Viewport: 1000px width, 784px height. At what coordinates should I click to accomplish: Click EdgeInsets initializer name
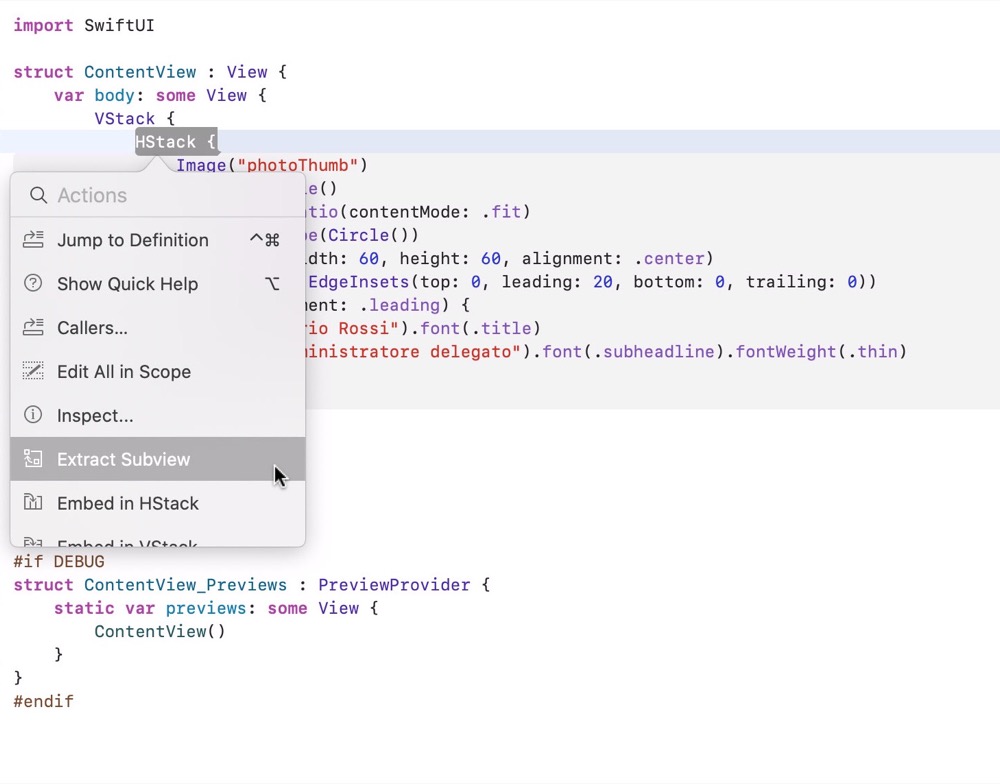358,282
